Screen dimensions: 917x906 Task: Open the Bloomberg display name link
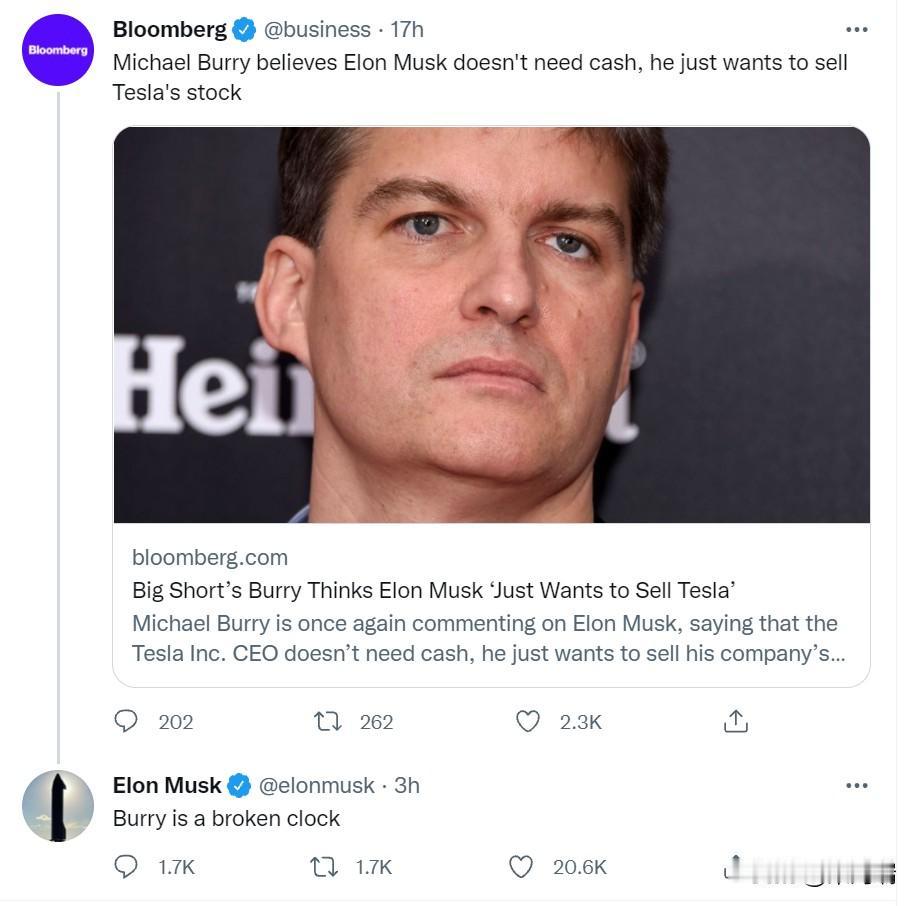[169, 30]
